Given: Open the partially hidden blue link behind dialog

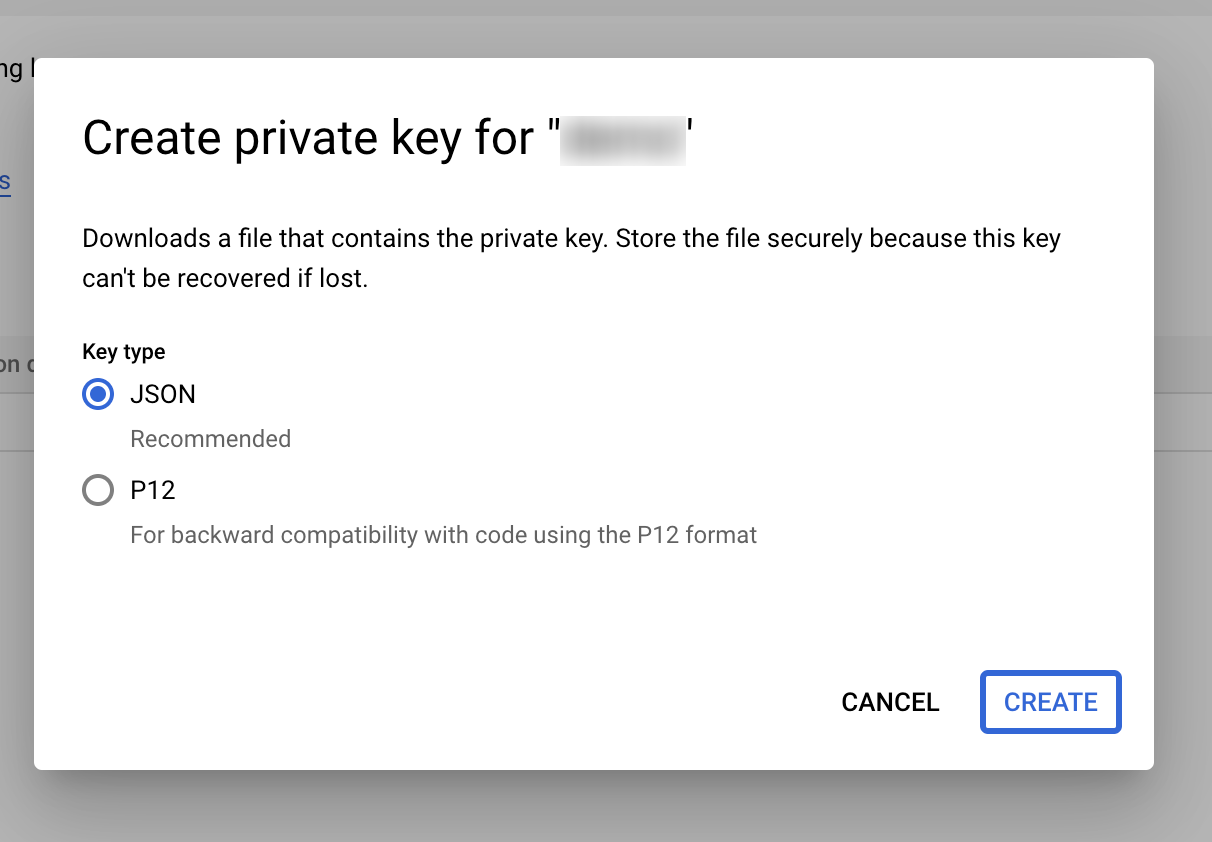Looking at the screenshot, I should click(x=5, y=182).
